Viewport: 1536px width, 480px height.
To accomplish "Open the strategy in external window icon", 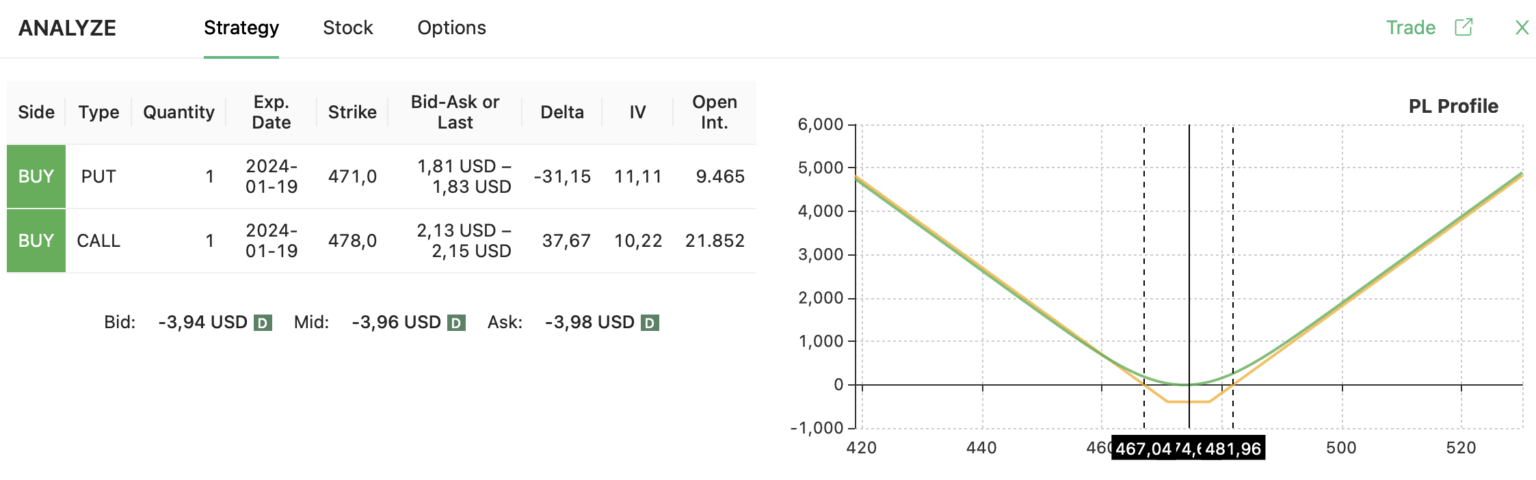I will 1463,28.
